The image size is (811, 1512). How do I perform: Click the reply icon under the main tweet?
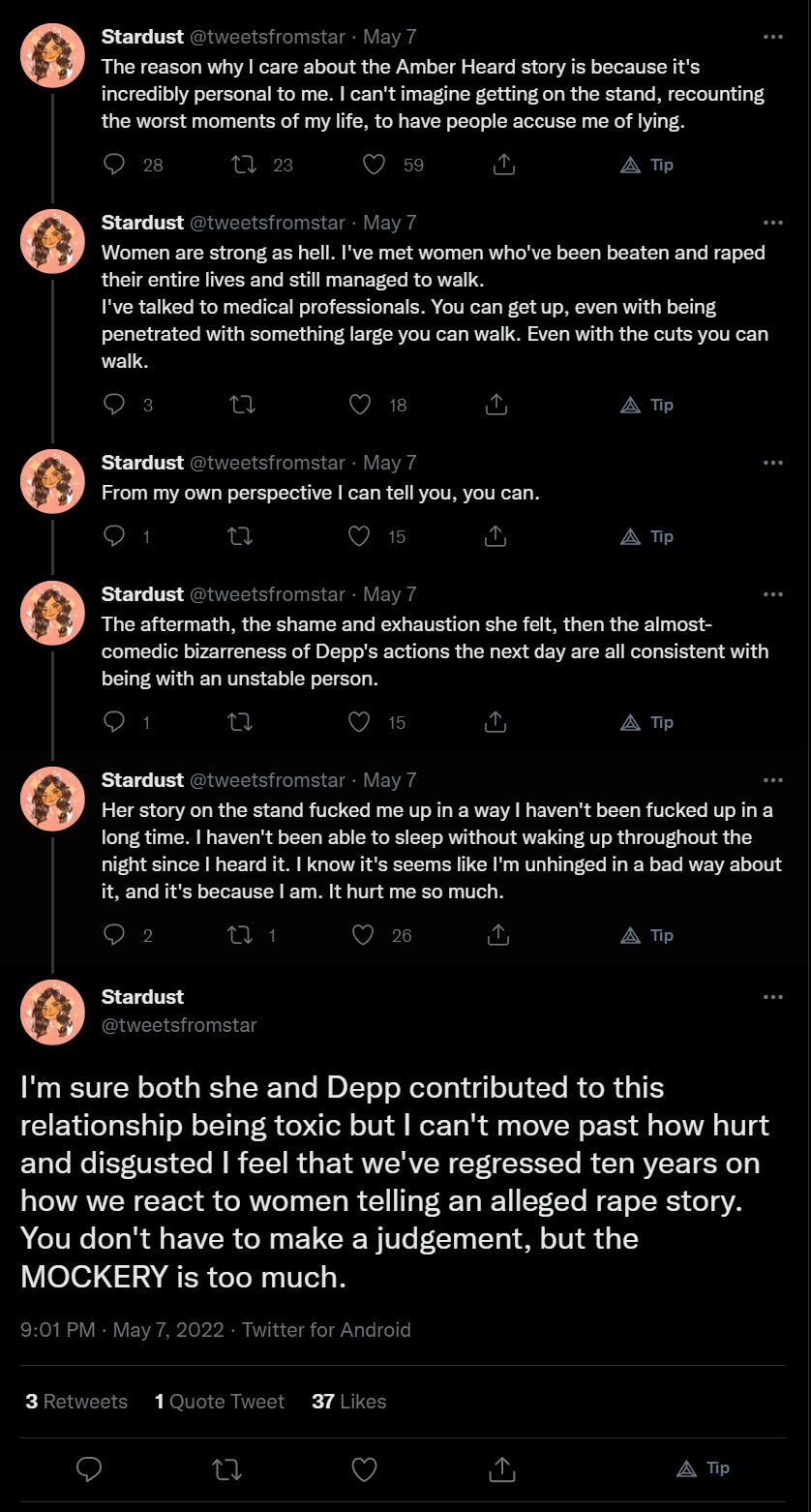pos(89,1468)
